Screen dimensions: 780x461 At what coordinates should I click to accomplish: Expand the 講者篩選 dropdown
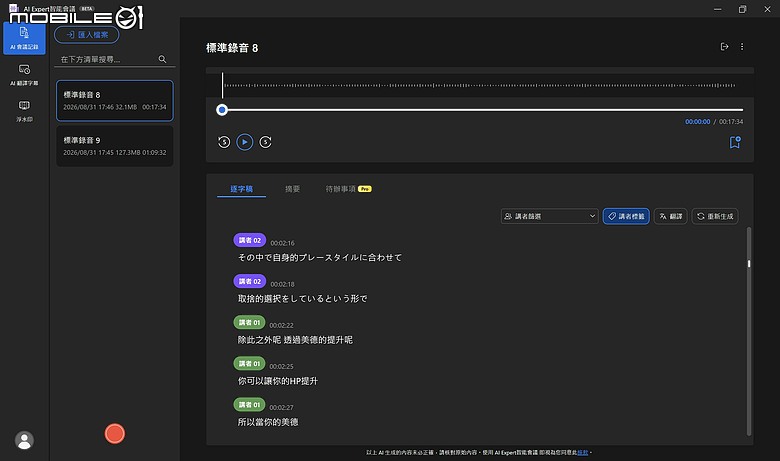549,216
